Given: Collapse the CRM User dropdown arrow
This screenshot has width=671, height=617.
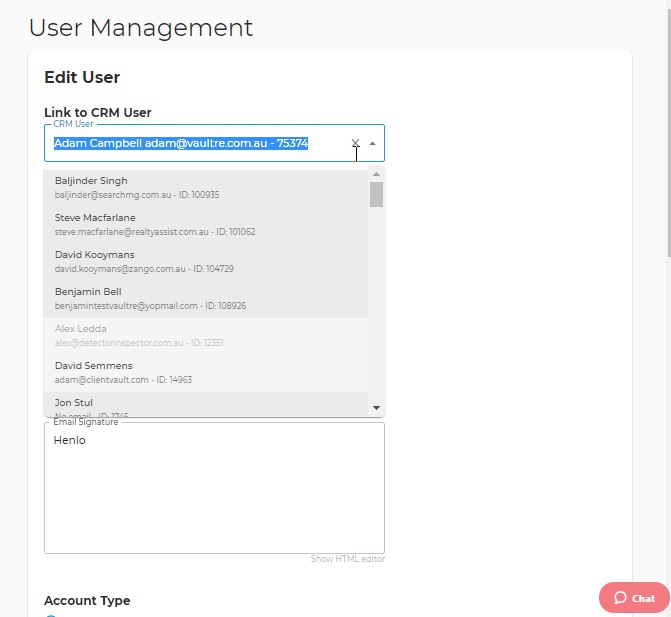Looking at the screenshot, I should [x=373, y=143].
